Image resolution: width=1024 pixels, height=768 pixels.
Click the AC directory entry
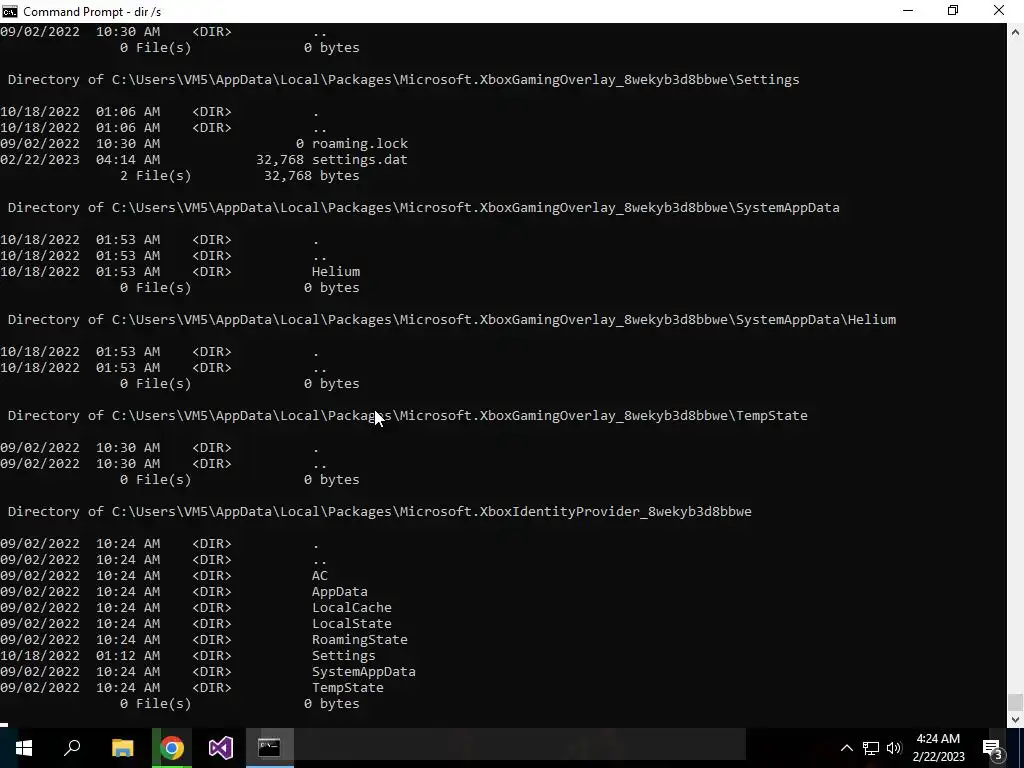tap(319, 575)
